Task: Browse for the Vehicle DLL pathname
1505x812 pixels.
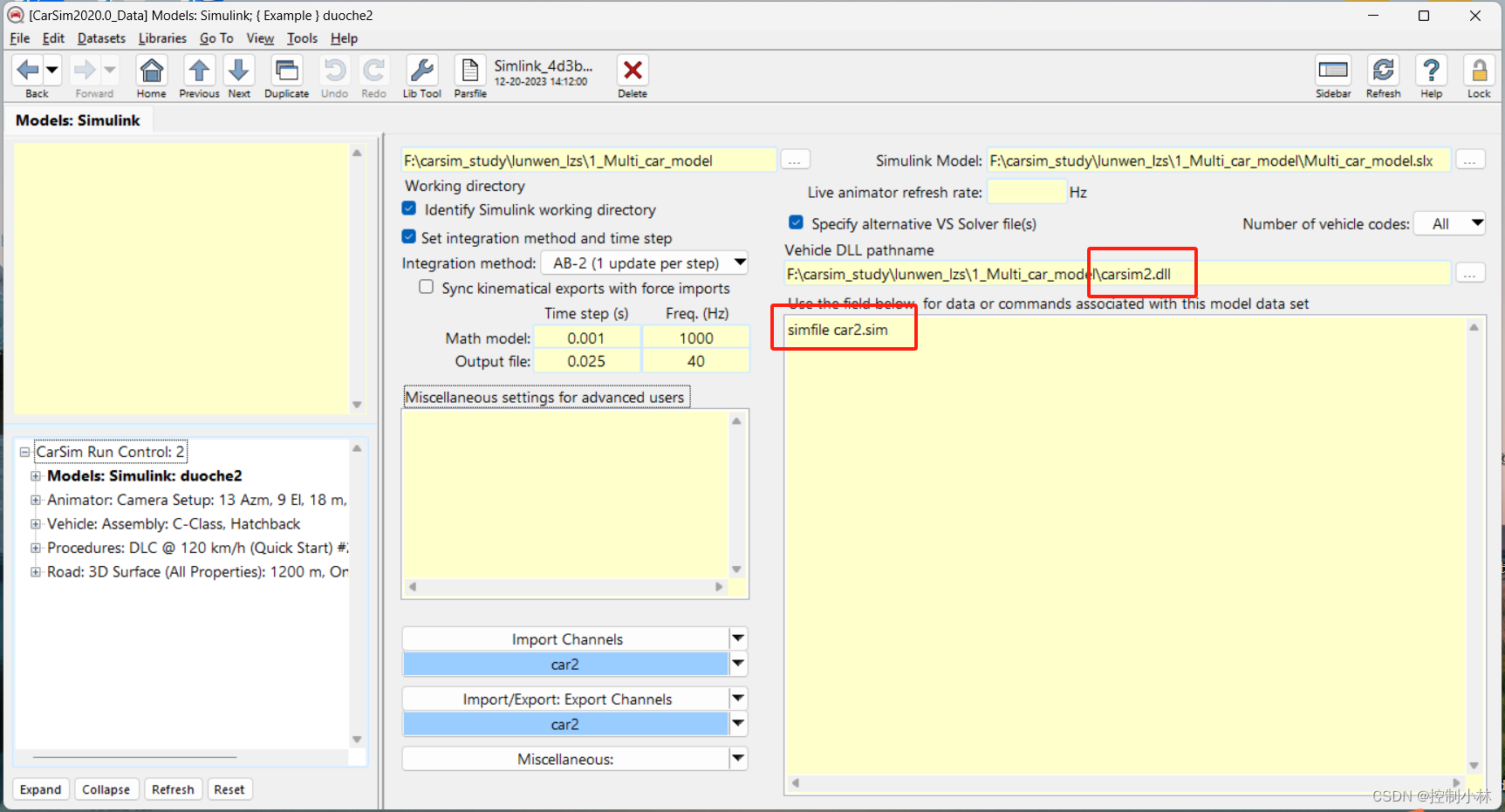Action: pyautogui.click(x=1470, y=274)
